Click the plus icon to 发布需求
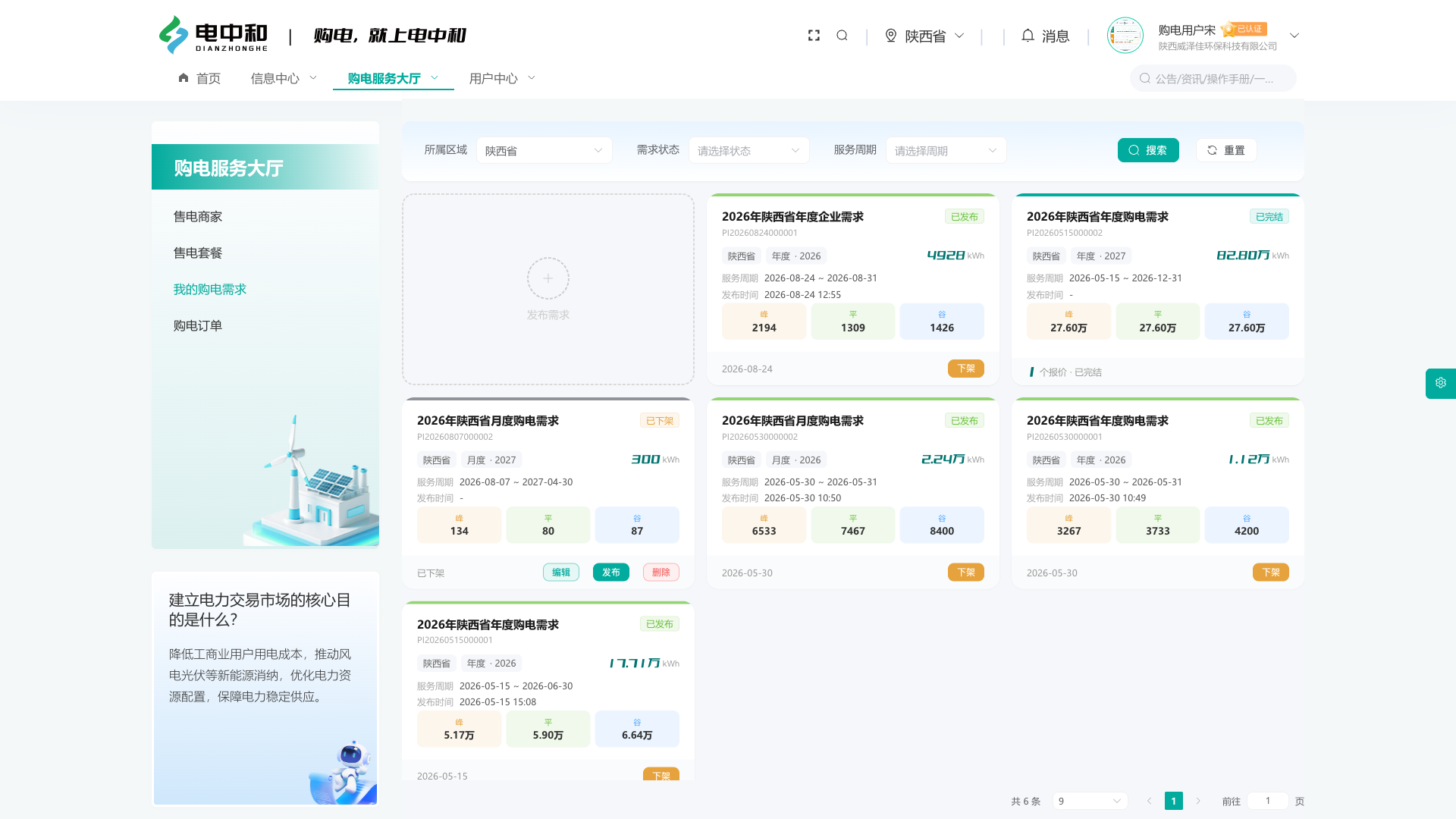This screenshot has height=819, width=1456. click(x=548, y=278)
